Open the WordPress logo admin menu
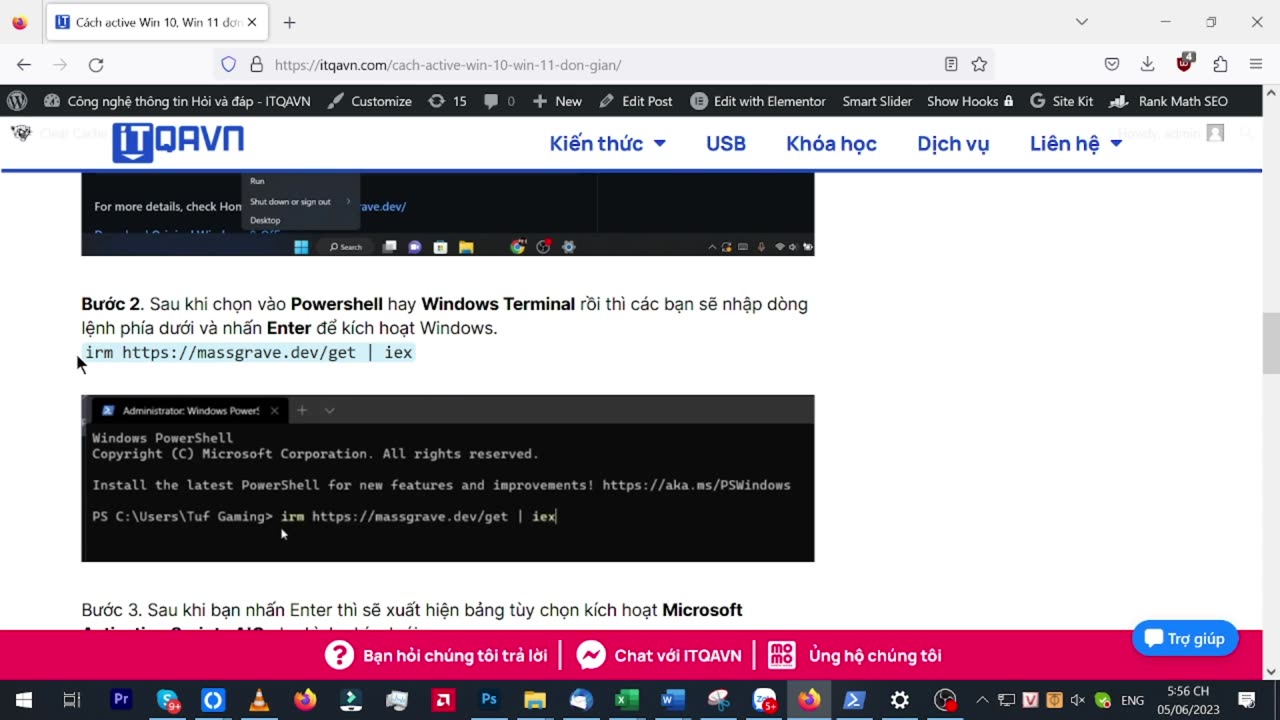 (16, 101)
